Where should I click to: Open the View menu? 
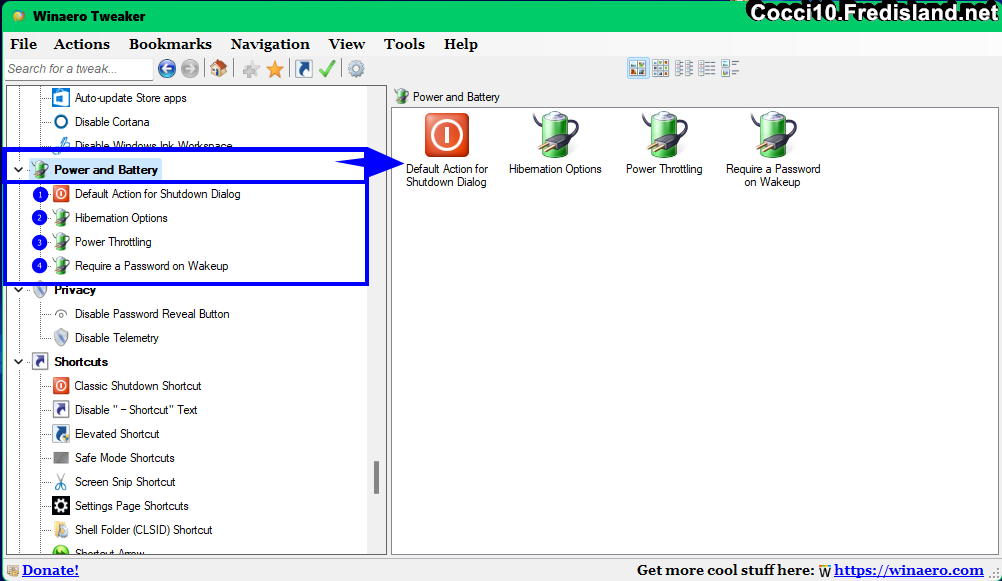pyautogui.click(x=347, y=44)
